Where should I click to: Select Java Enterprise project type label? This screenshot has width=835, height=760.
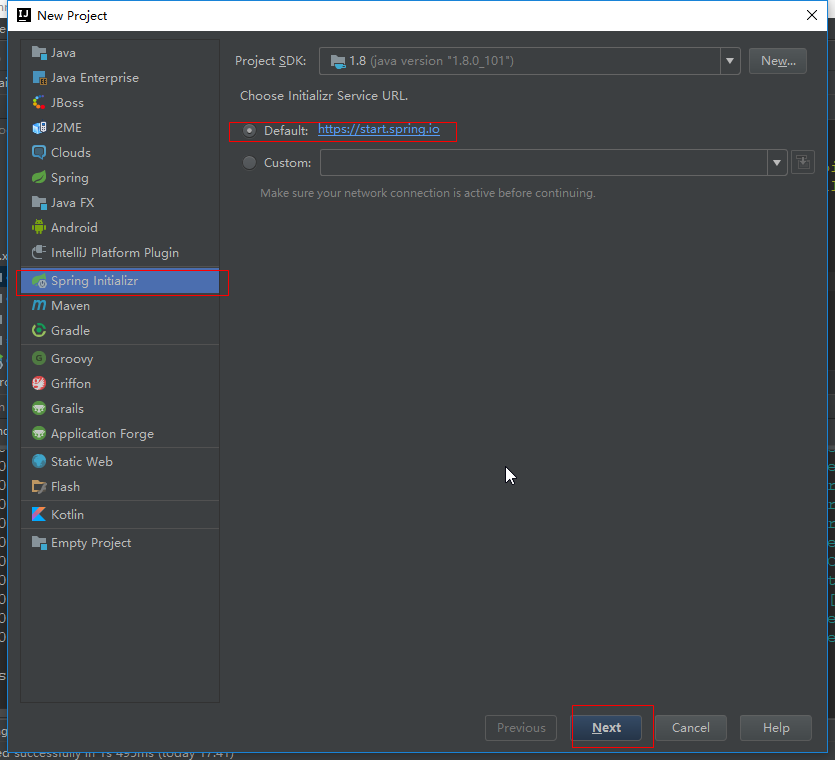click(x=95, y=78)
